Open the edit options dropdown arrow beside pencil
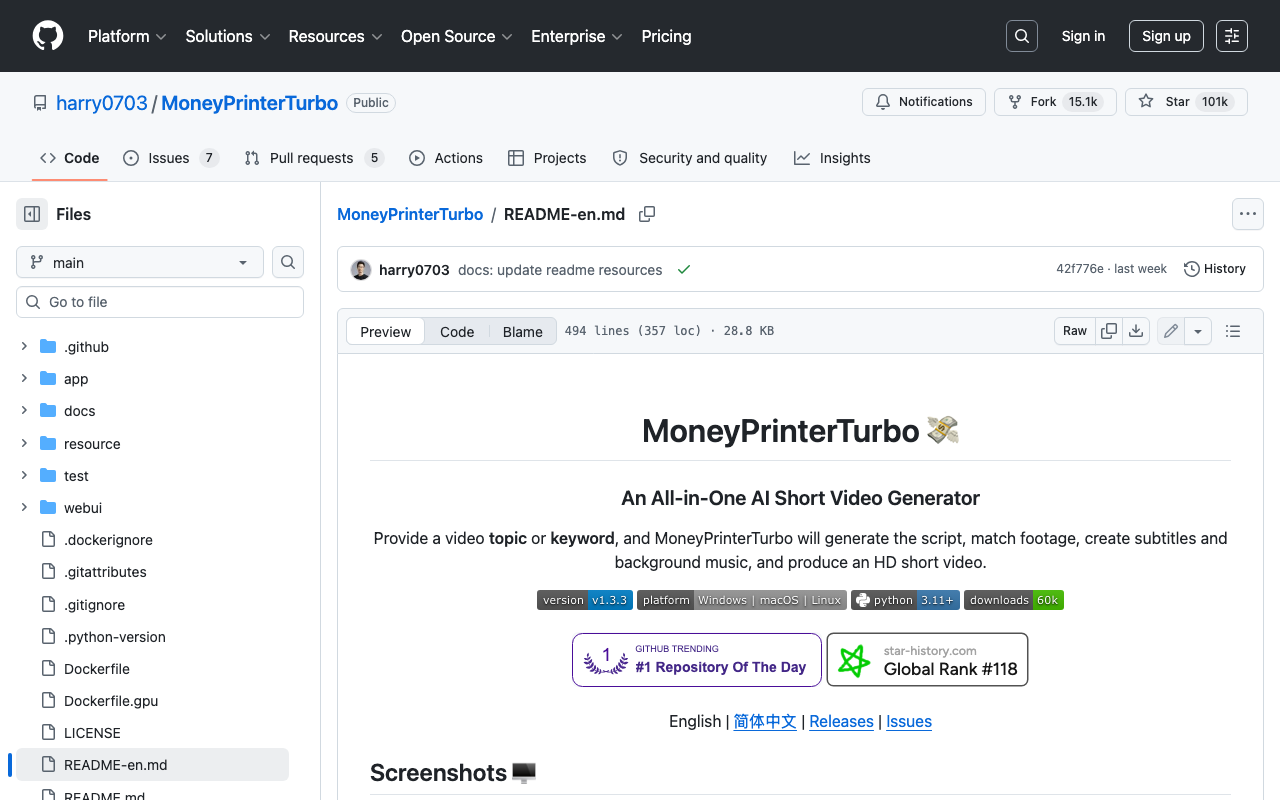This screenshot has height=800, width=1280. point(1198,331)
